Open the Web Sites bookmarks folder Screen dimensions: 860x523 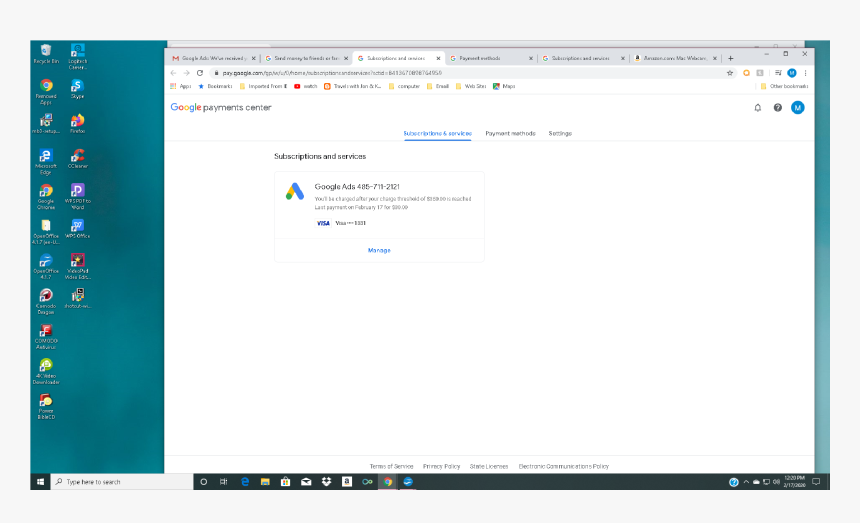pos(471,86)
